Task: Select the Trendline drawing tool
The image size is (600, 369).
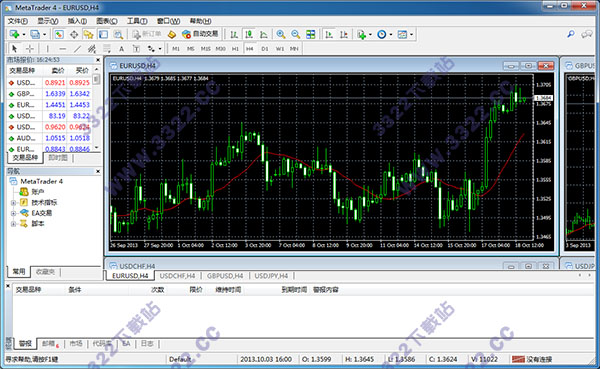Action: [x=78, y=49]
